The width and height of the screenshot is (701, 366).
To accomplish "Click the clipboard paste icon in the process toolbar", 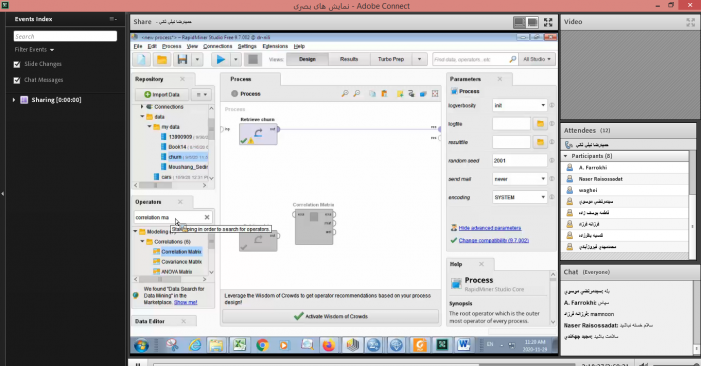I will pyautogui.click(x=384, y=93).
